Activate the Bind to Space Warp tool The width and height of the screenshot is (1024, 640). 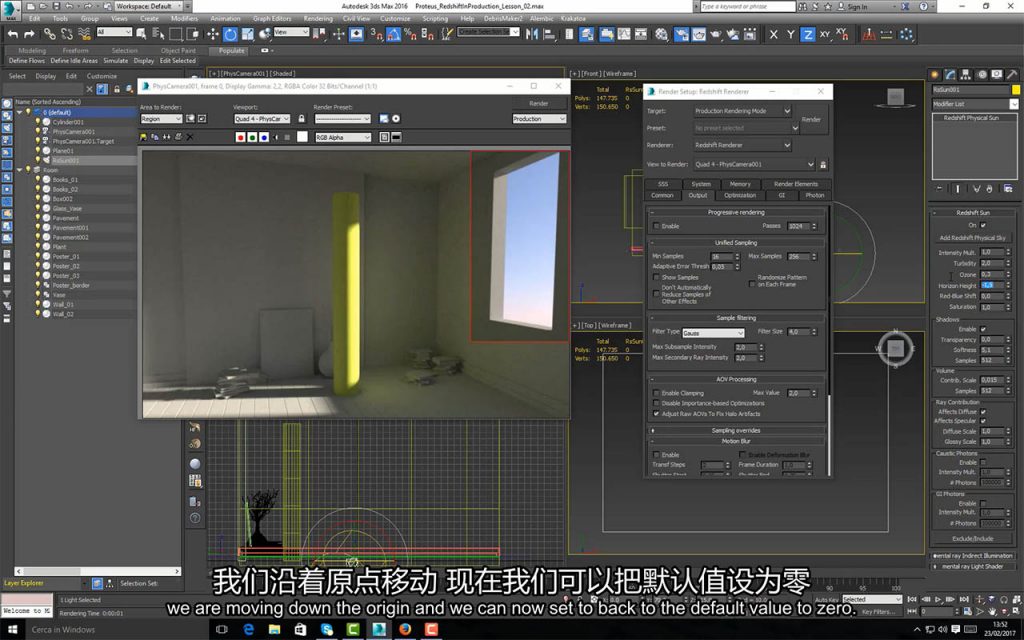tap(83, 34)
